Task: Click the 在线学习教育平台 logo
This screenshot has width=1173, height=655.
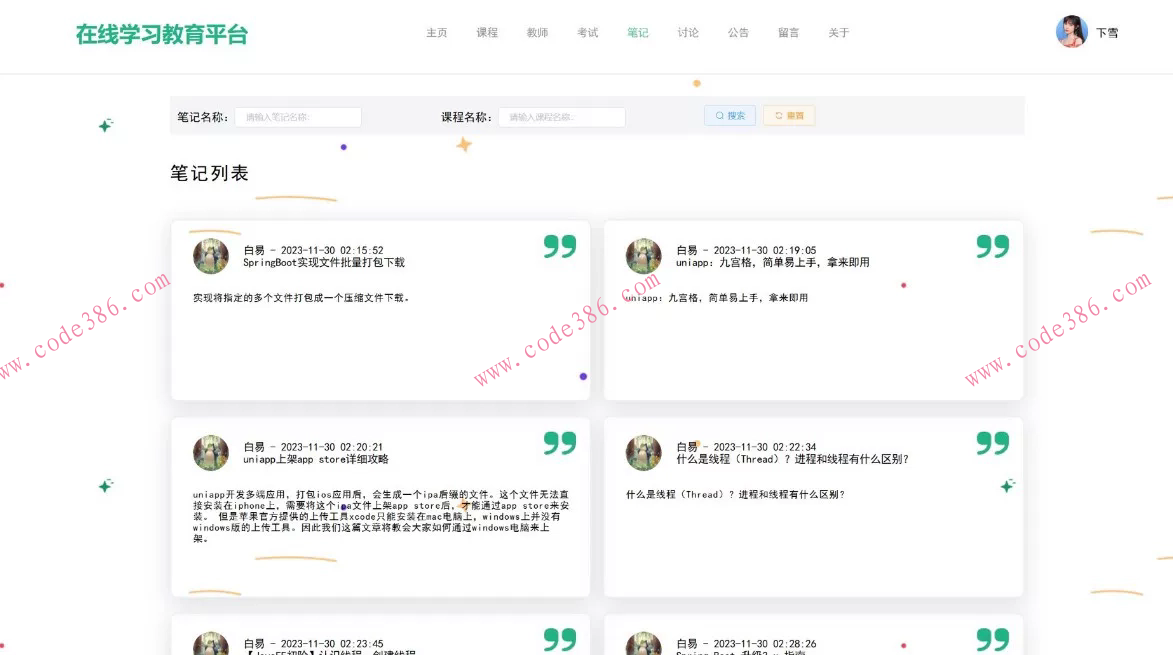Action: [160, 33]
